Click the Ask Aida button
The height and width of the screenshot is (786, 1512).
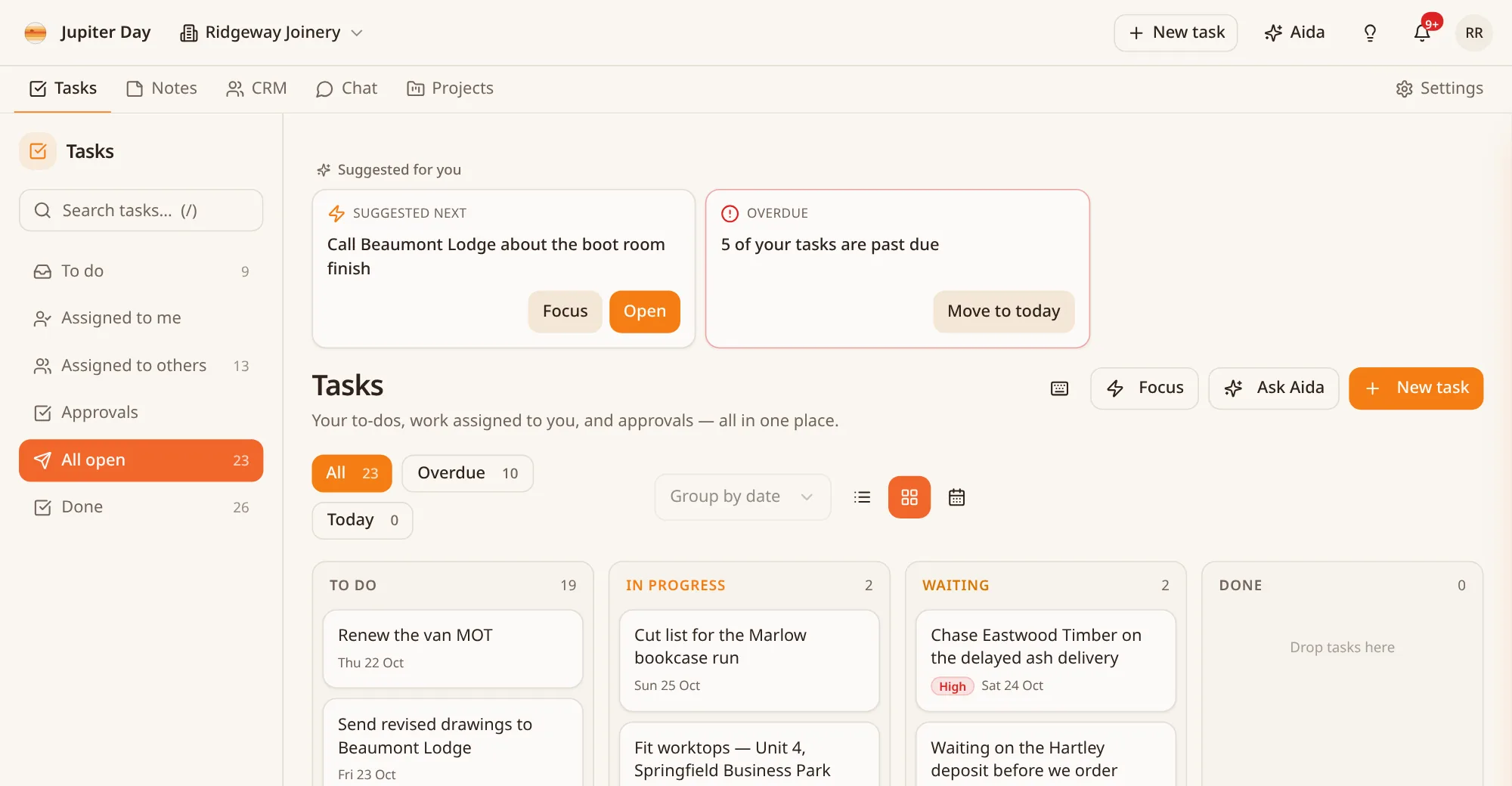1273,388
